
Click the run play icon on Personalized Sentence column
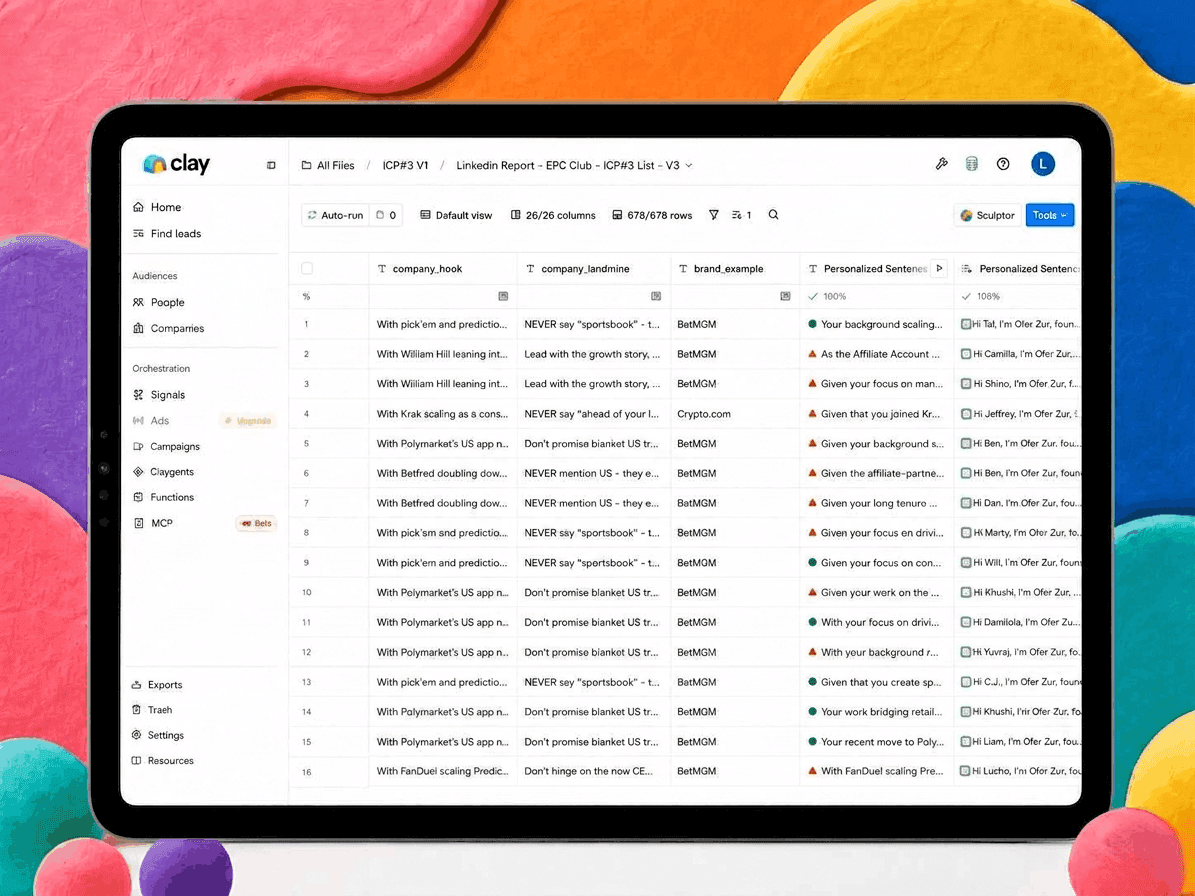point(939,268)
